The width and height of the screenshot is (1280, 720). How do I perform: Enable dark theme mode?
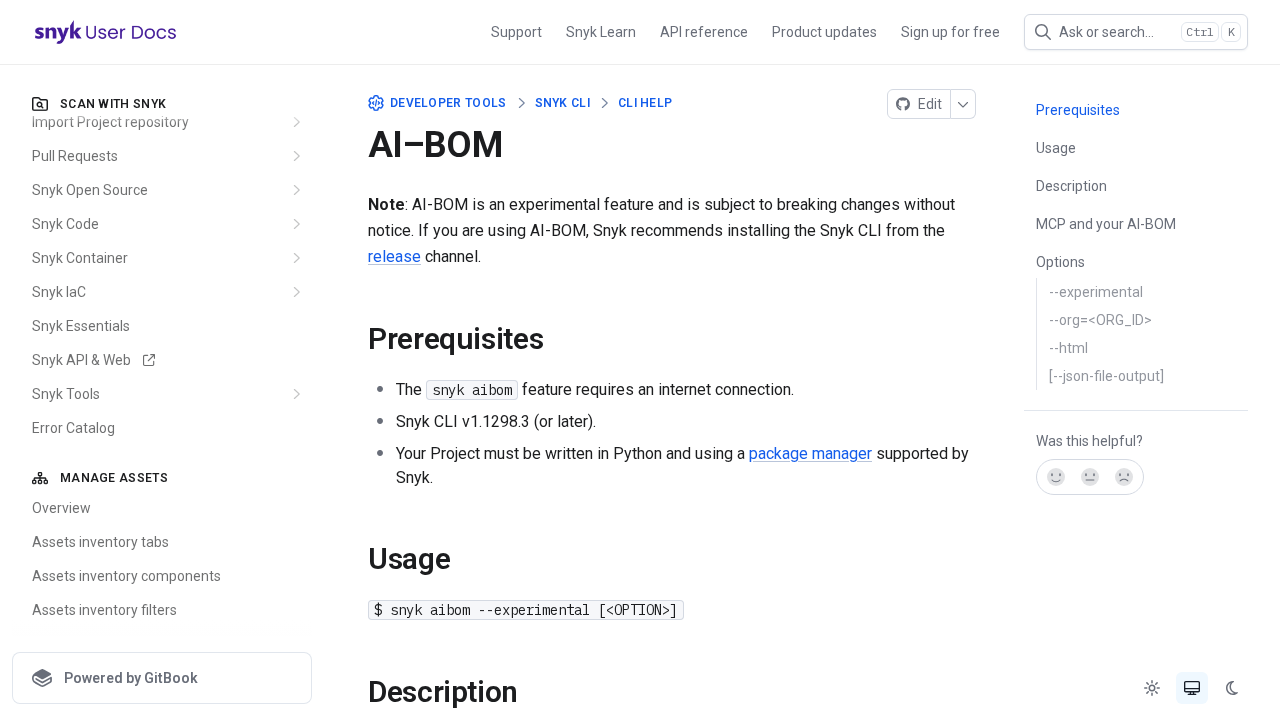pos(1229,687)
